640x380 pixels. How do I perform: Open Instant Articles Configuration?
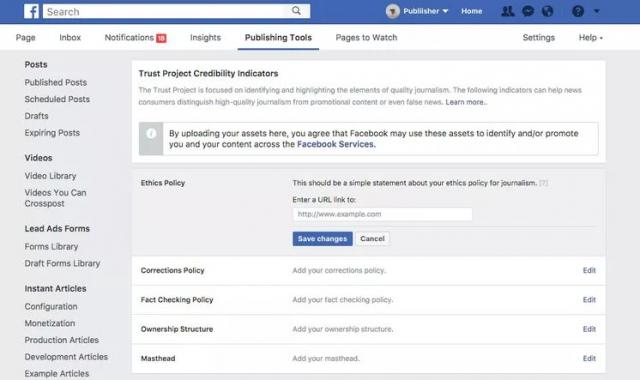click(51, 307)
